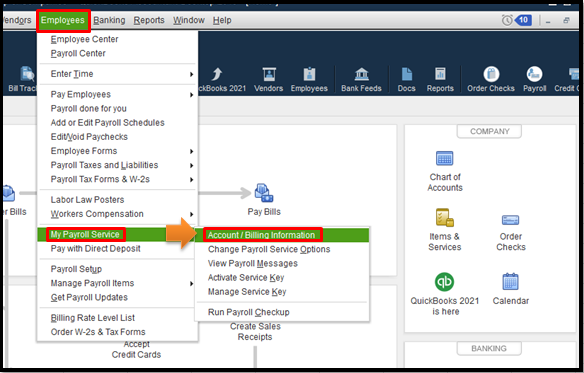584x373 pixels.
Task: Click the Items & Services icon
Action: coord(444,218)
